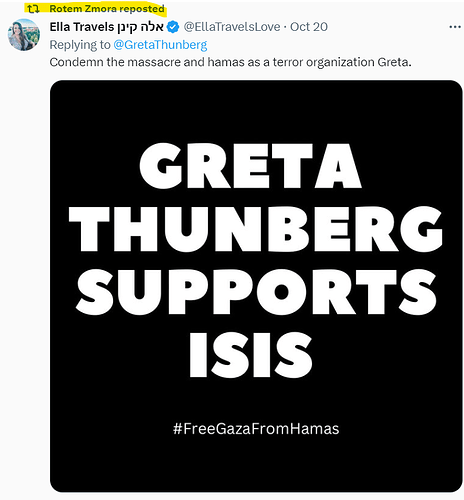The image size is (464, 500).
Task: Click the SUPPORTS word in the image
Action: 256,292
